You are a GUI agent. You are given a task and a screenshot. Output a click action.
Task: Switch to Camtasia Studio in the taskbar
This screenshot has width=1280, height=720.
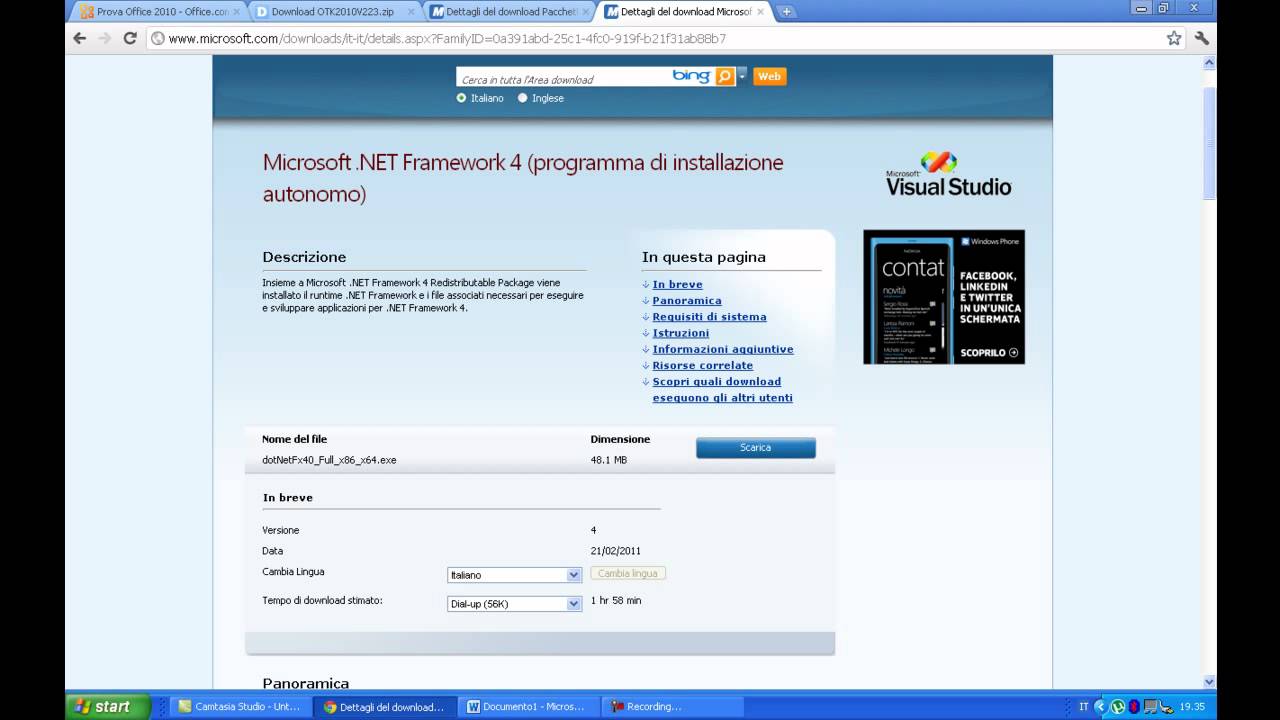(x=238, y=707)
